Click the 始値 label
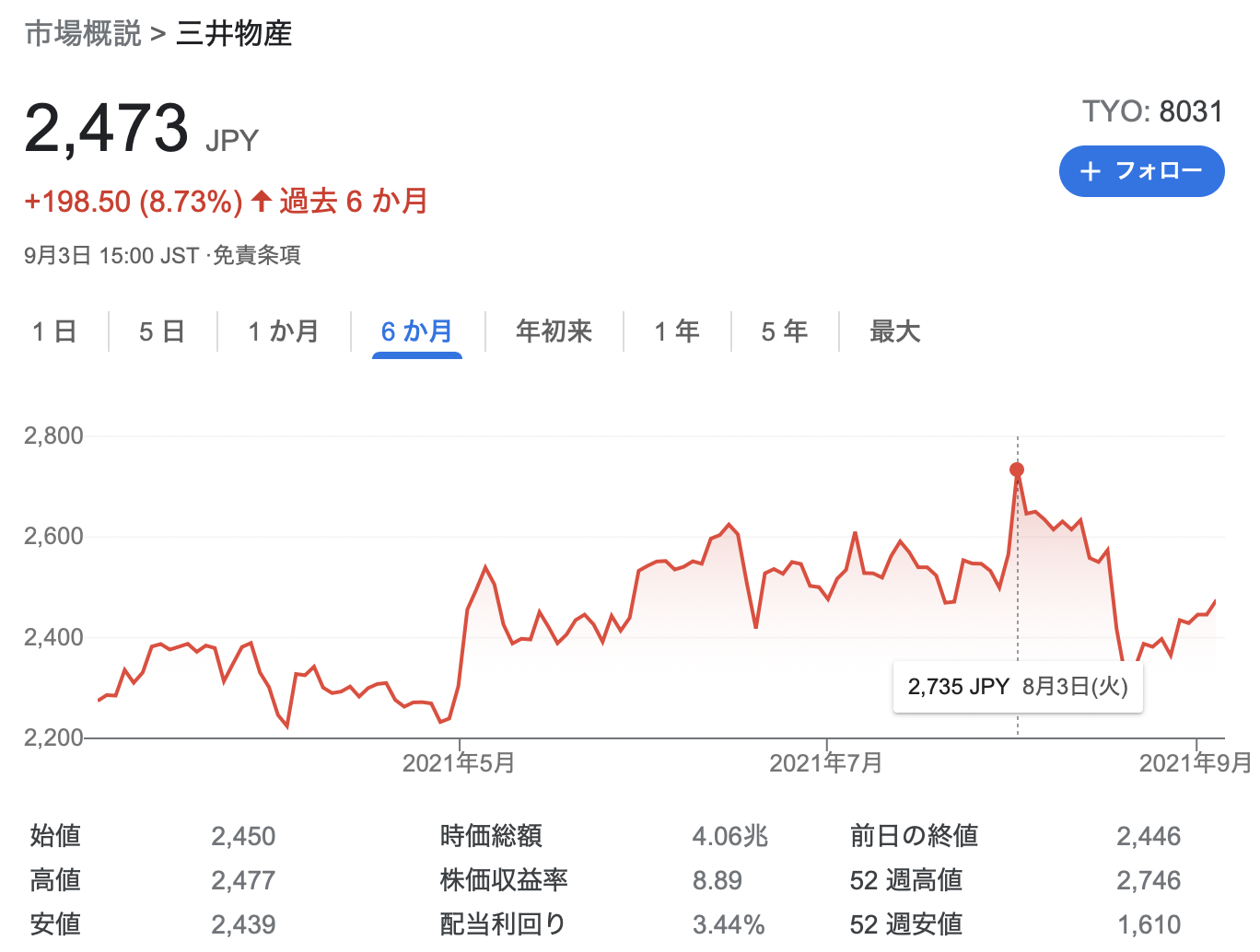The image size is (1260, 952). 55,836
